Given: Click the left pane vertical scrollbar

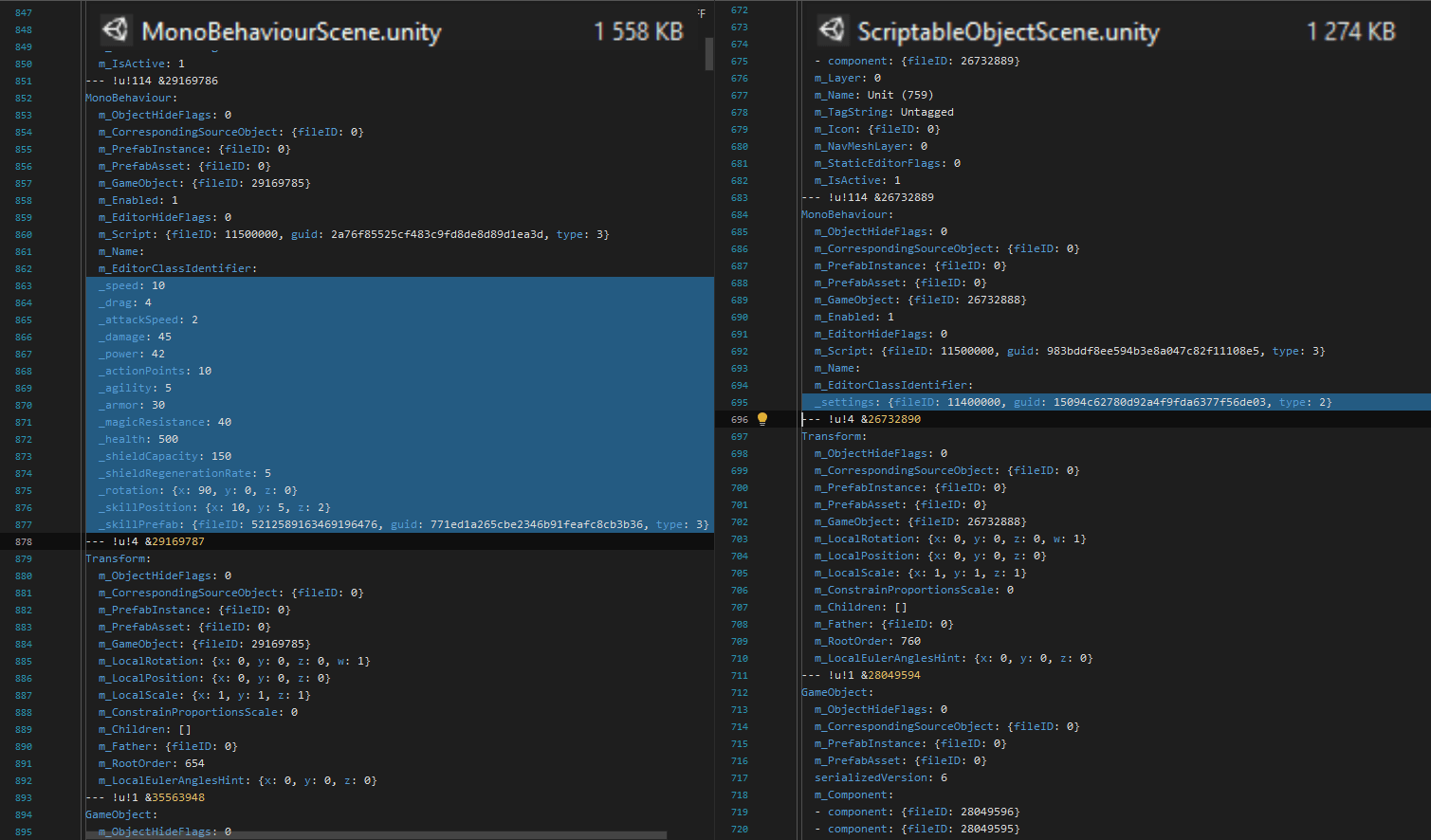Looking at the screenshot, I should [707, 54].
